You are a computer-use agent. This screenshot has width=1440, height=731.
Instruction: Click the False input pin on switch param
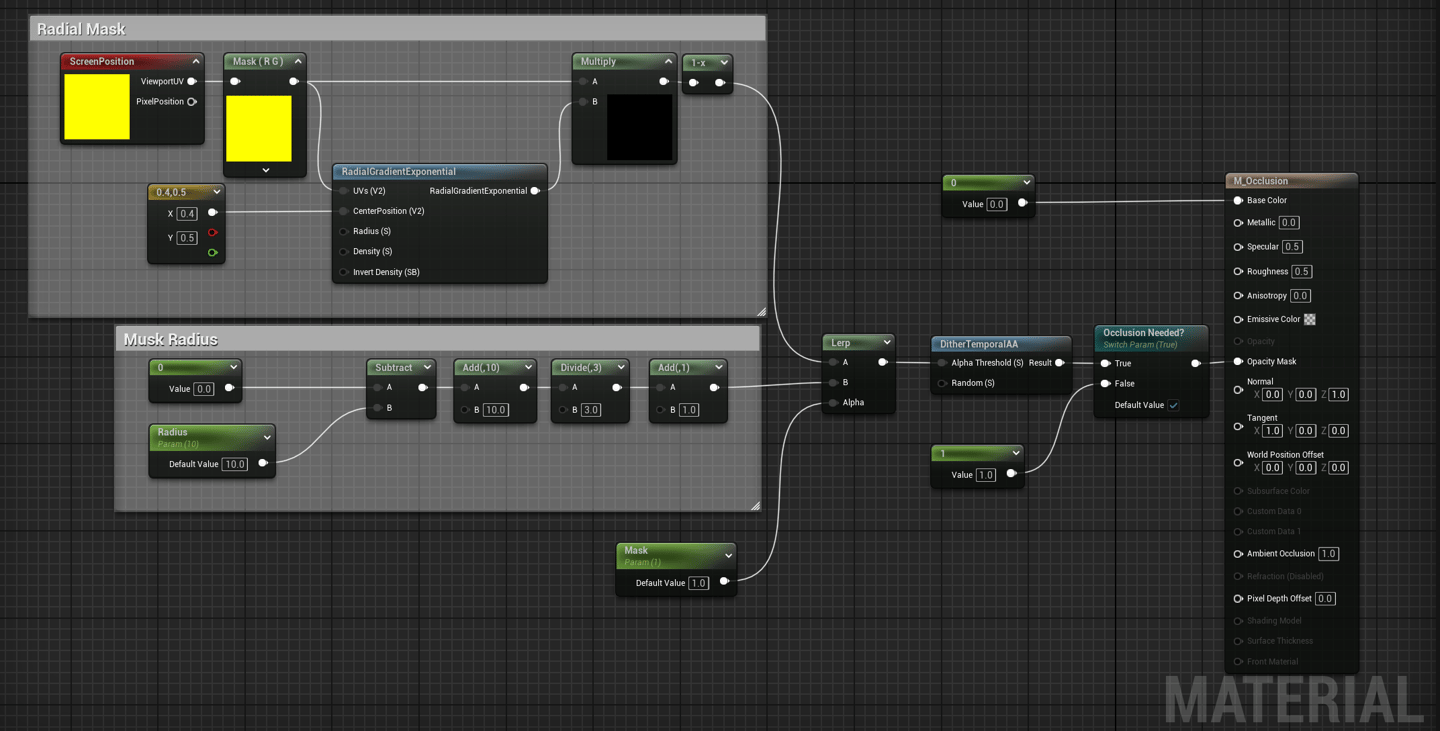pos(1105,383)
